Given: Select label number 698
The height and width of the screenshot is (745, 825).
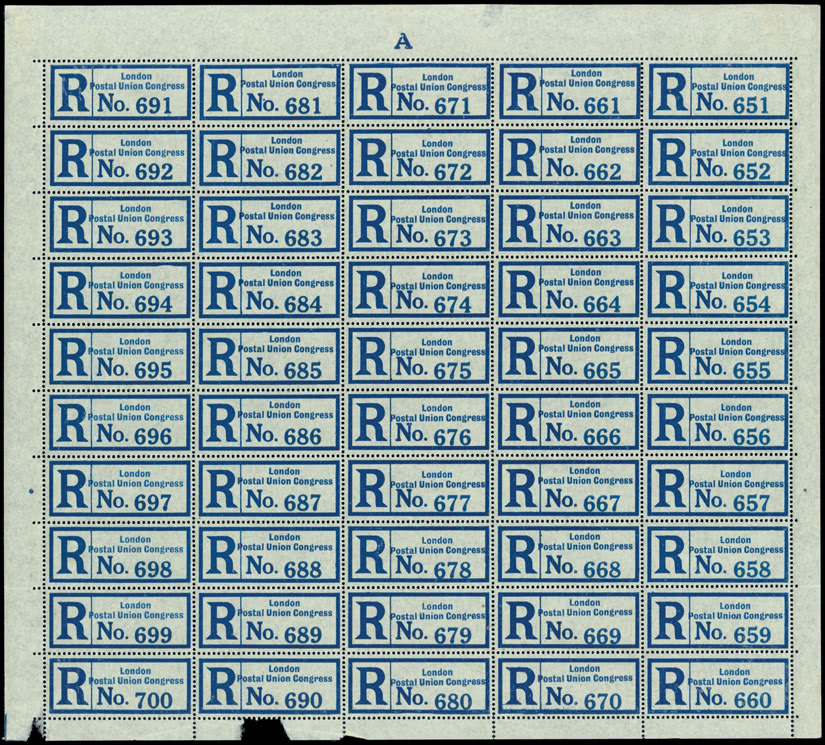Looking at the screenshot, I should (120, 555).
